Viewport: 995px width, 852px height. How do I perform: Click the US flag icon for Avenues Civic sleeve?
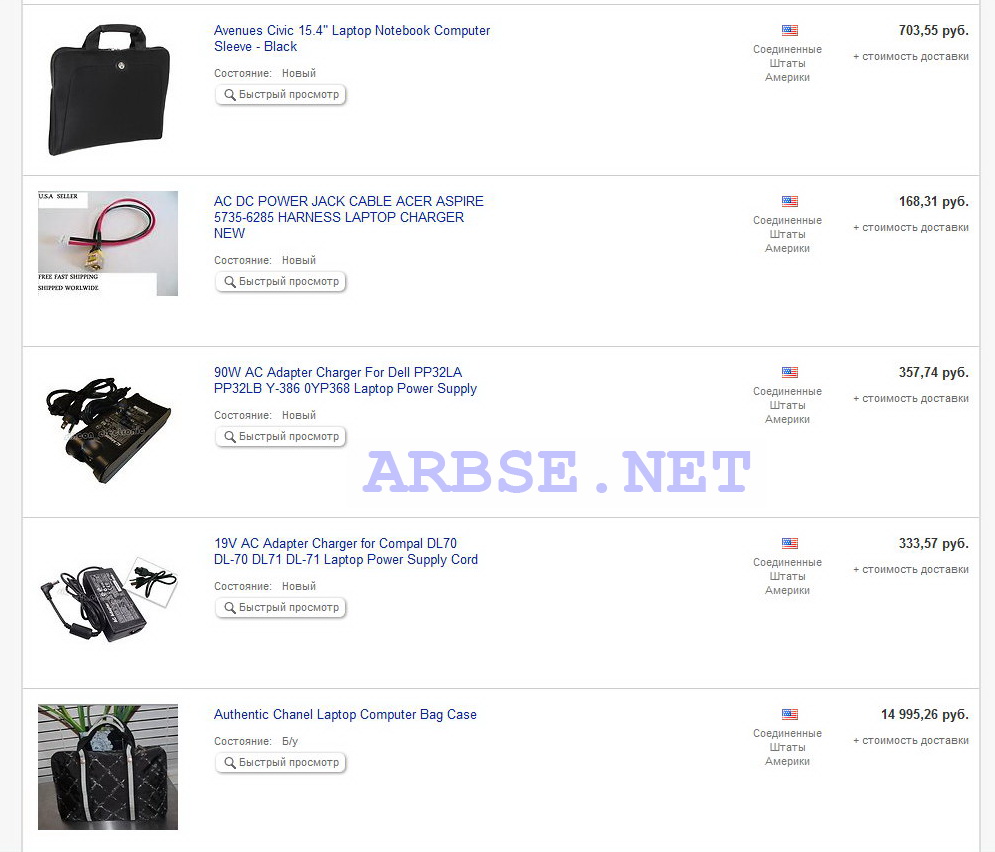pyautogui.click(x=789, y=30)
